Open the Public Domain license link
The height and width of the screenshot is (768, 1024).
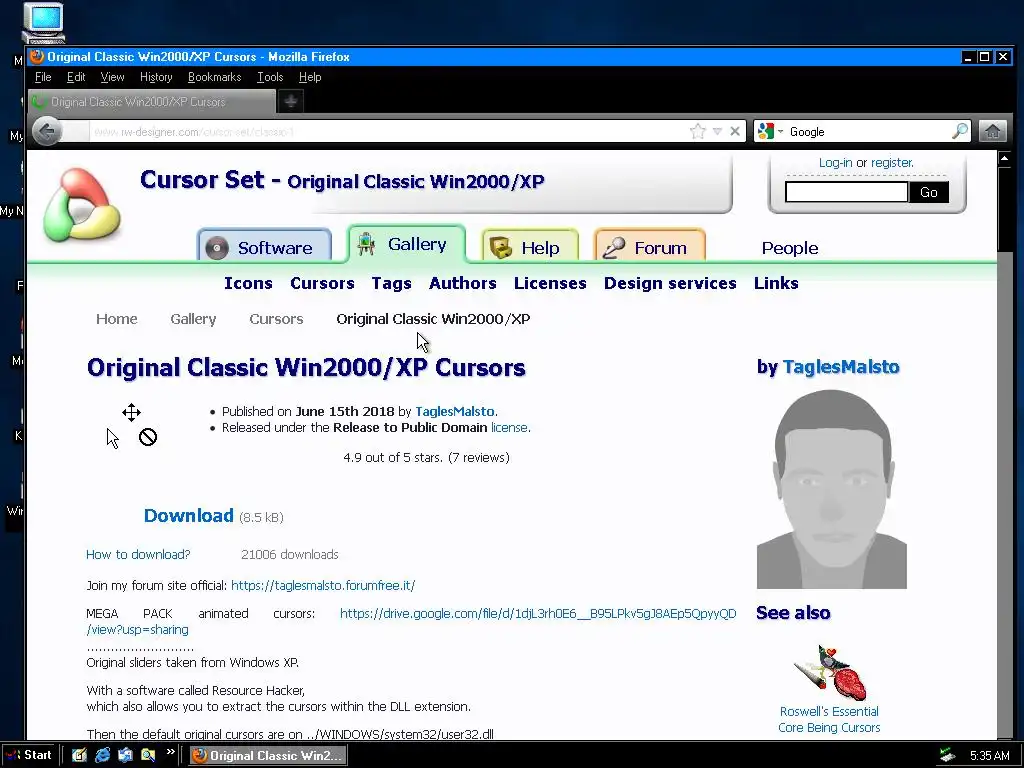509,428
